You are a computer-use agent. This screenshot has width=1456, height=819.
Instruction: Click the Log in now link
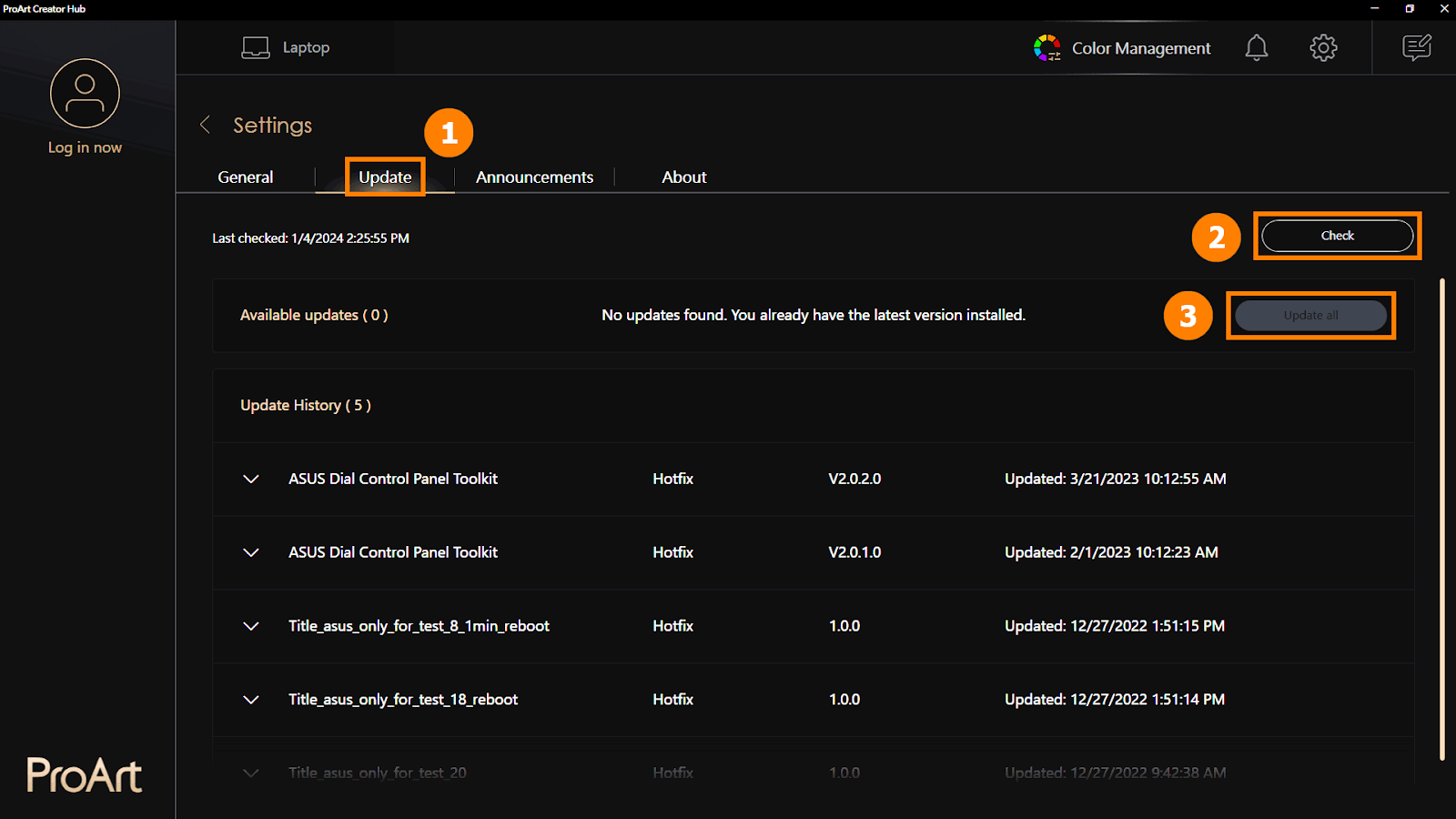point(85,147)
